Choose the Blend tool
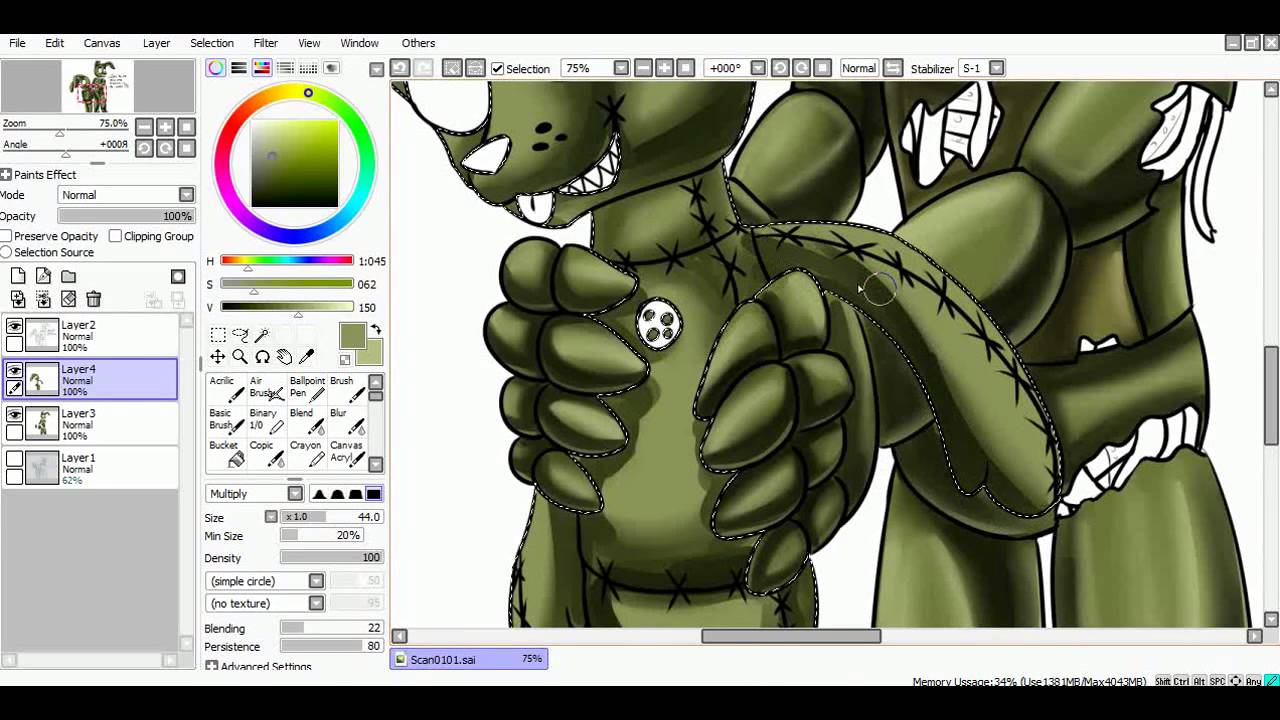 [x=306, y=421]
